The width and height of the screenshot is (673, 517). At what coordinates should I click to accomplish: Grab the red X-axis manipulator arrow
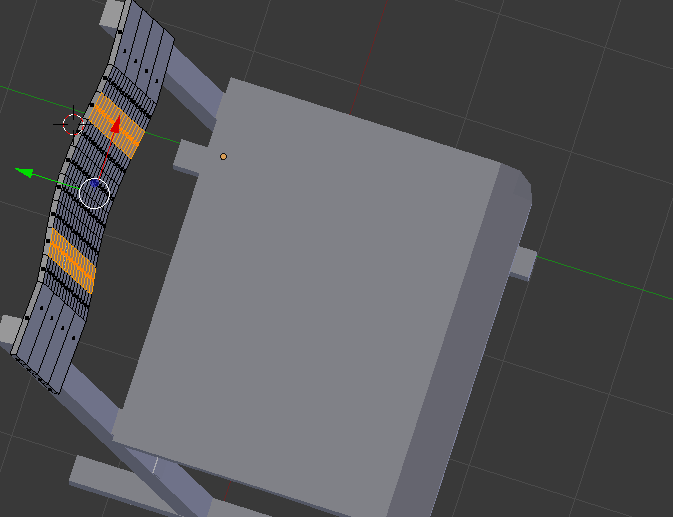tap(115, 124)
